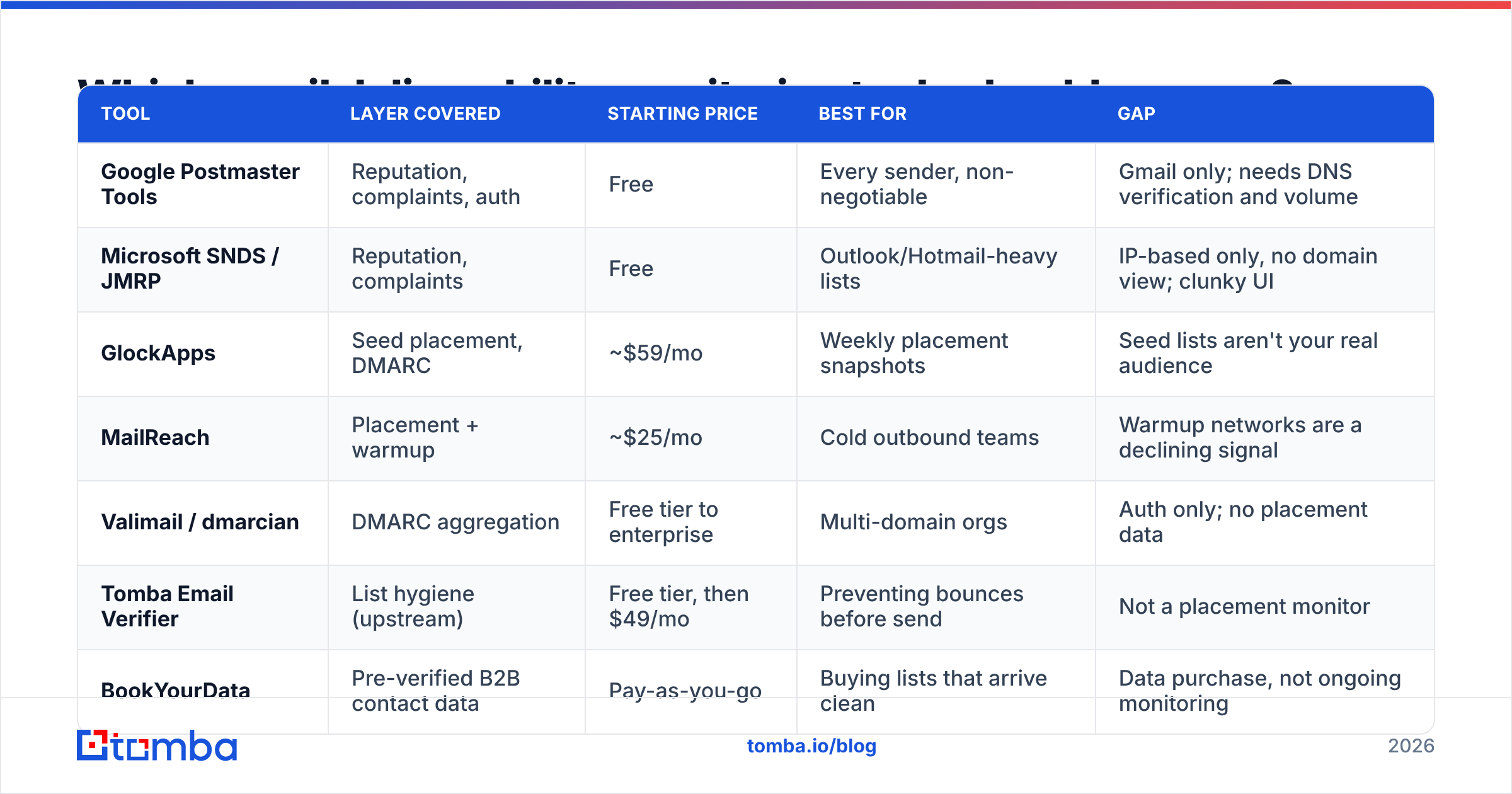The width and height of the screenshot is (1512, 794).
Task: Select the MailReach tool name
Action: tap(155, 437)
